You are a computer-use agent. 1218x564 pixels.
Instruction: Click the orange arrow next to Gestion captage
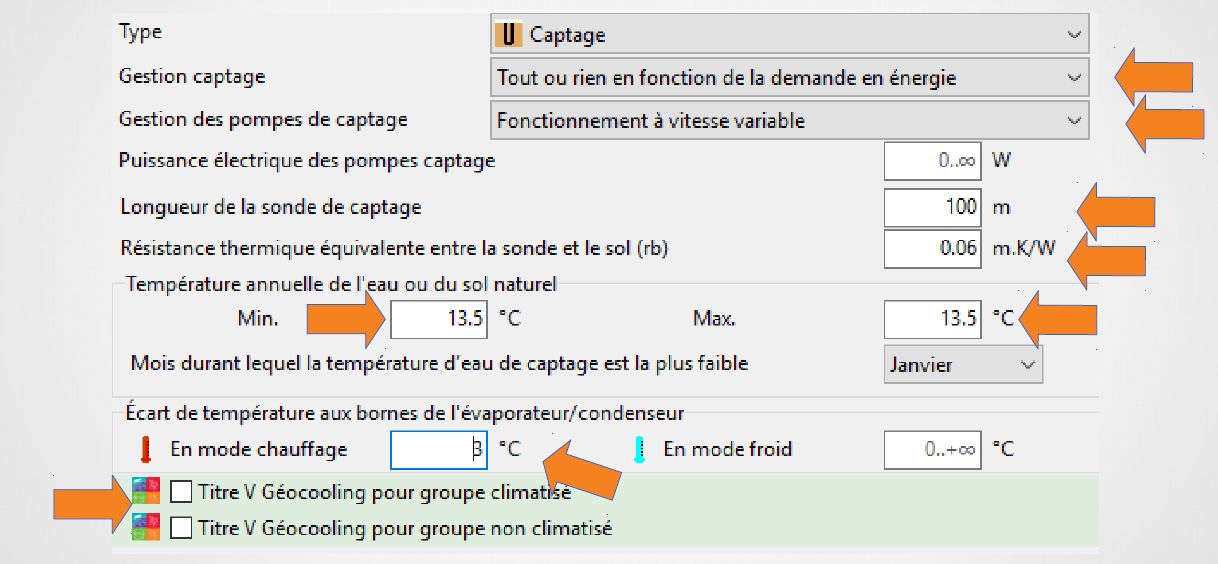click(1155, 77)
